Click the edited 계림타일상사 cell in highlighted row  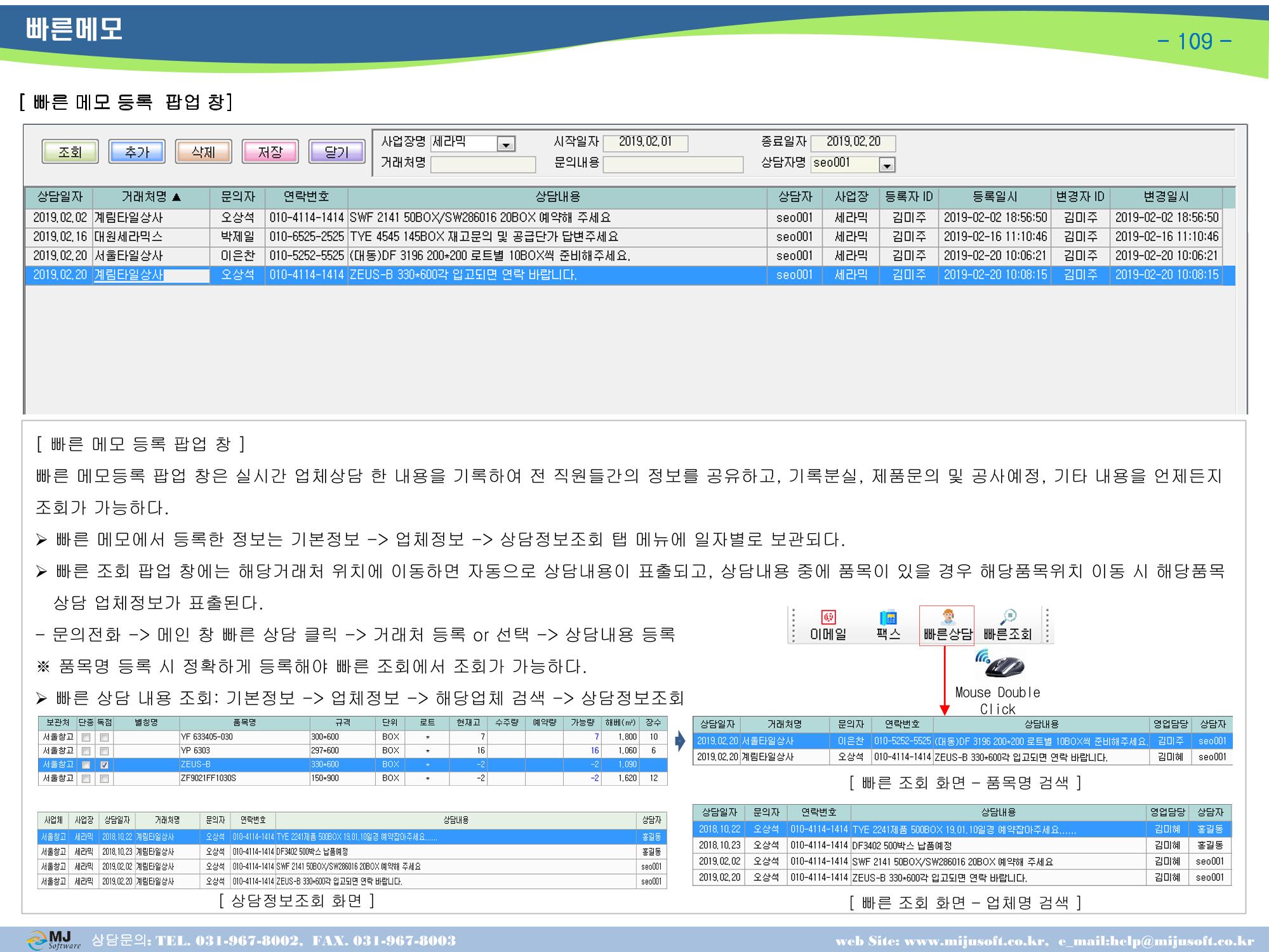151,275
